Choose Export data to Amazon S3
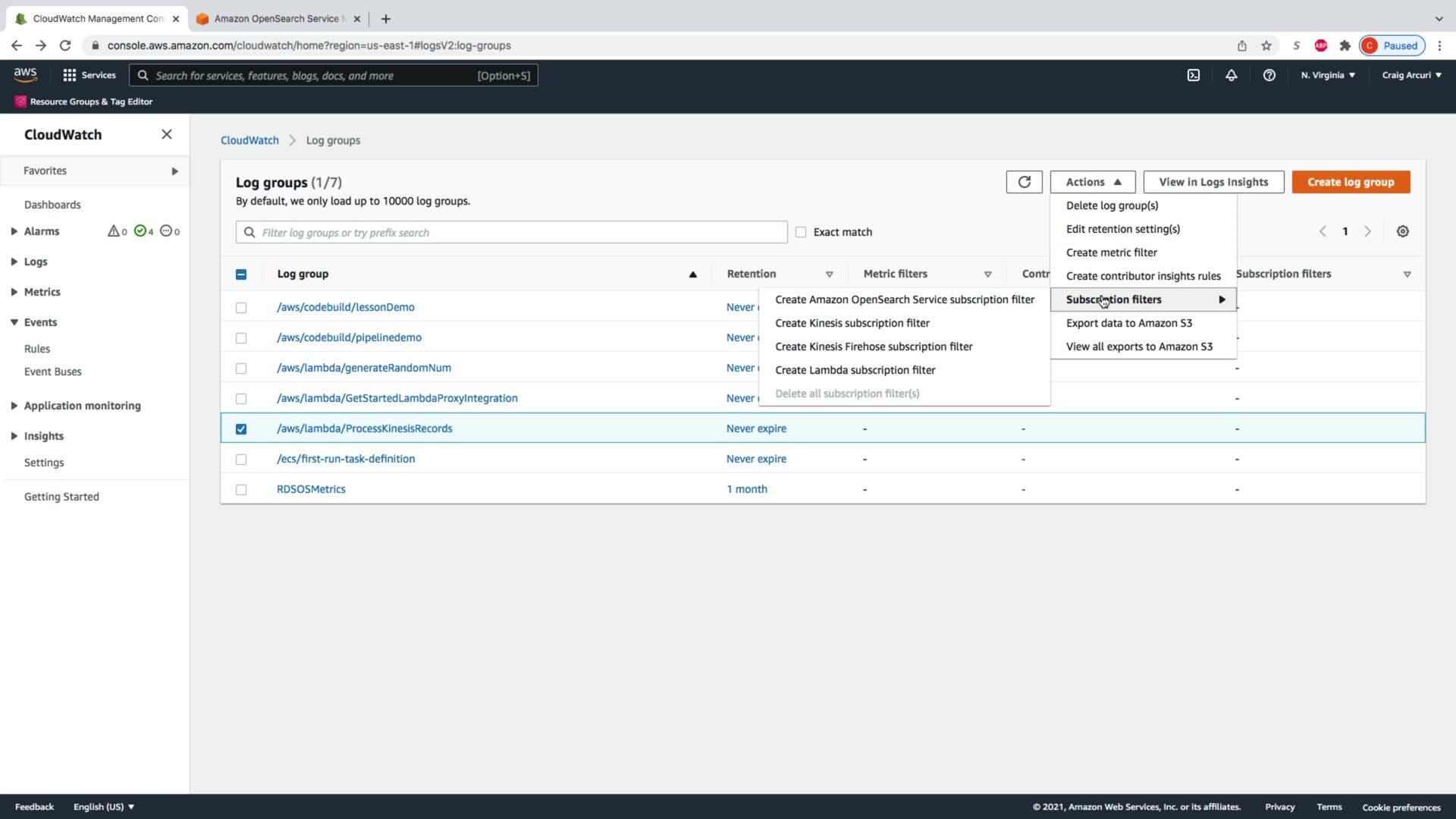This screenshot has height=819, width=1456. point(1128,323)
